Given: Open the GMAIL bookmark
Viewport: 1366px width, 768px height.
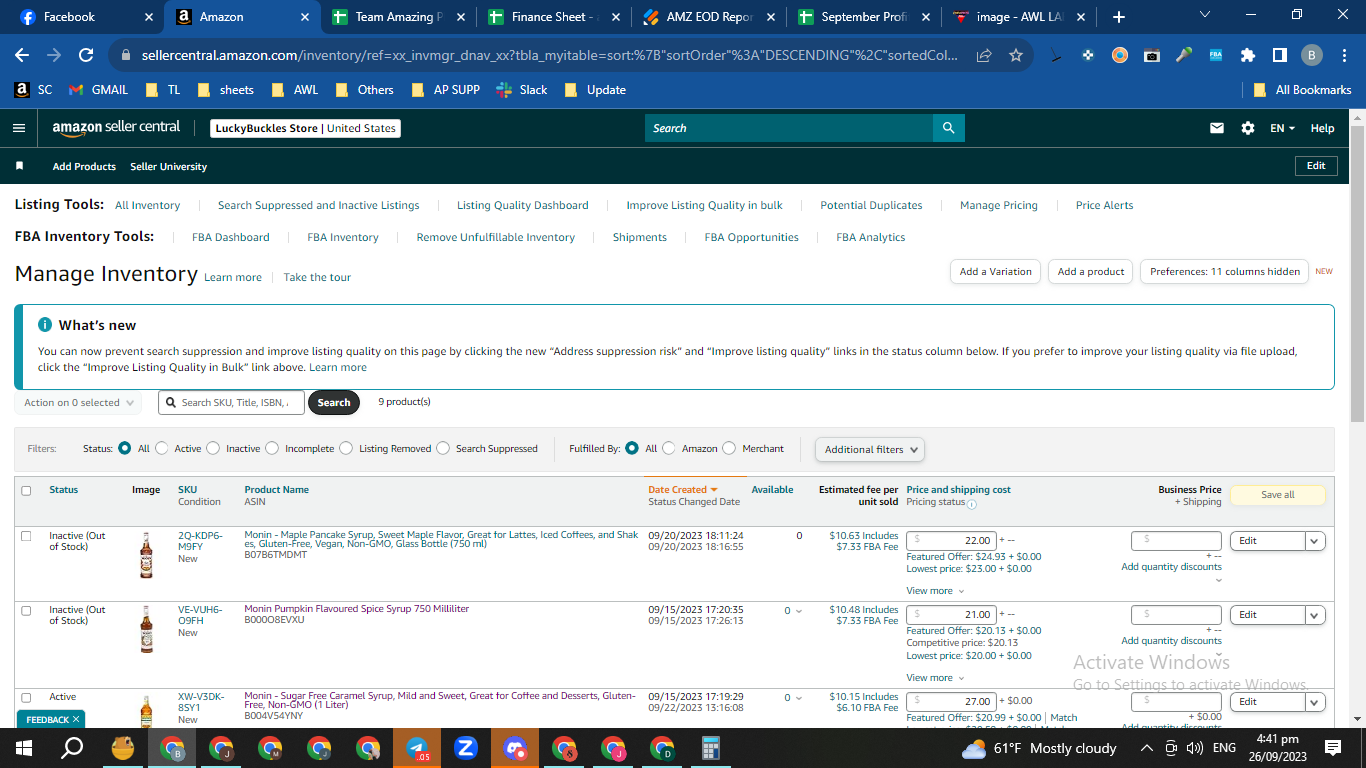Looking at the screenshot, I should (98, 89).
